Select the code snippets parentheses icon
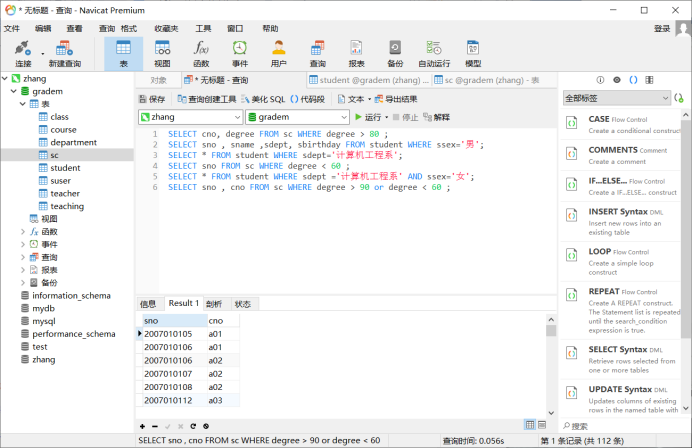692x448 pixels. tap(633, 80)
